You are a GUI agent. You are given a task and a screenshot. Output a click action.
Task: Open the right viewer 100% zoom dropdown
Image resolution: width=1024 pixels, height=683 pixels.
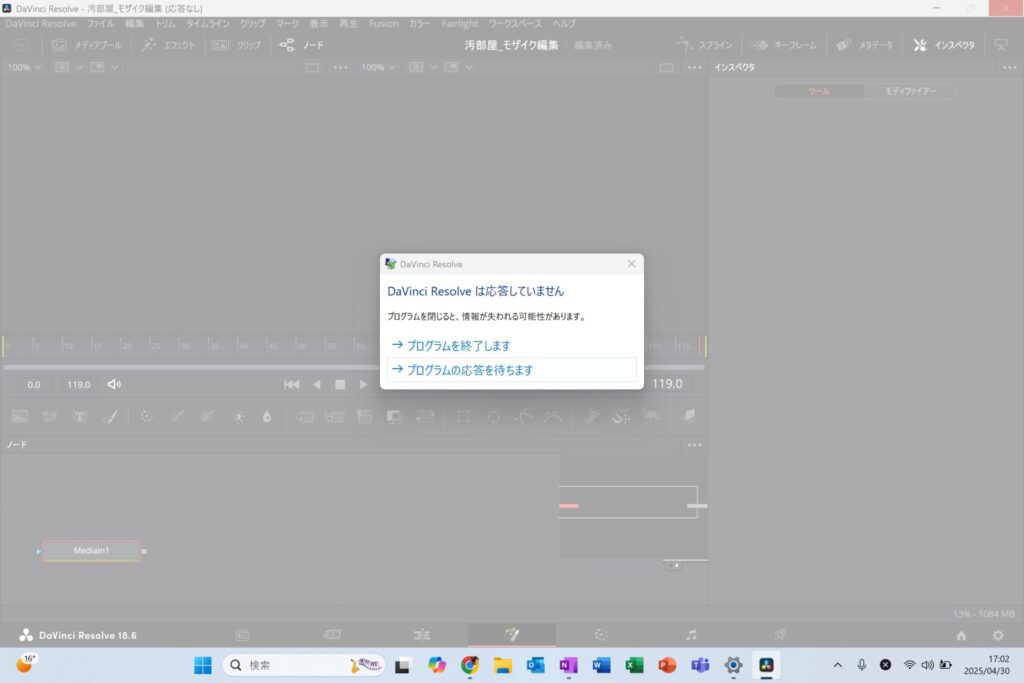378,67
